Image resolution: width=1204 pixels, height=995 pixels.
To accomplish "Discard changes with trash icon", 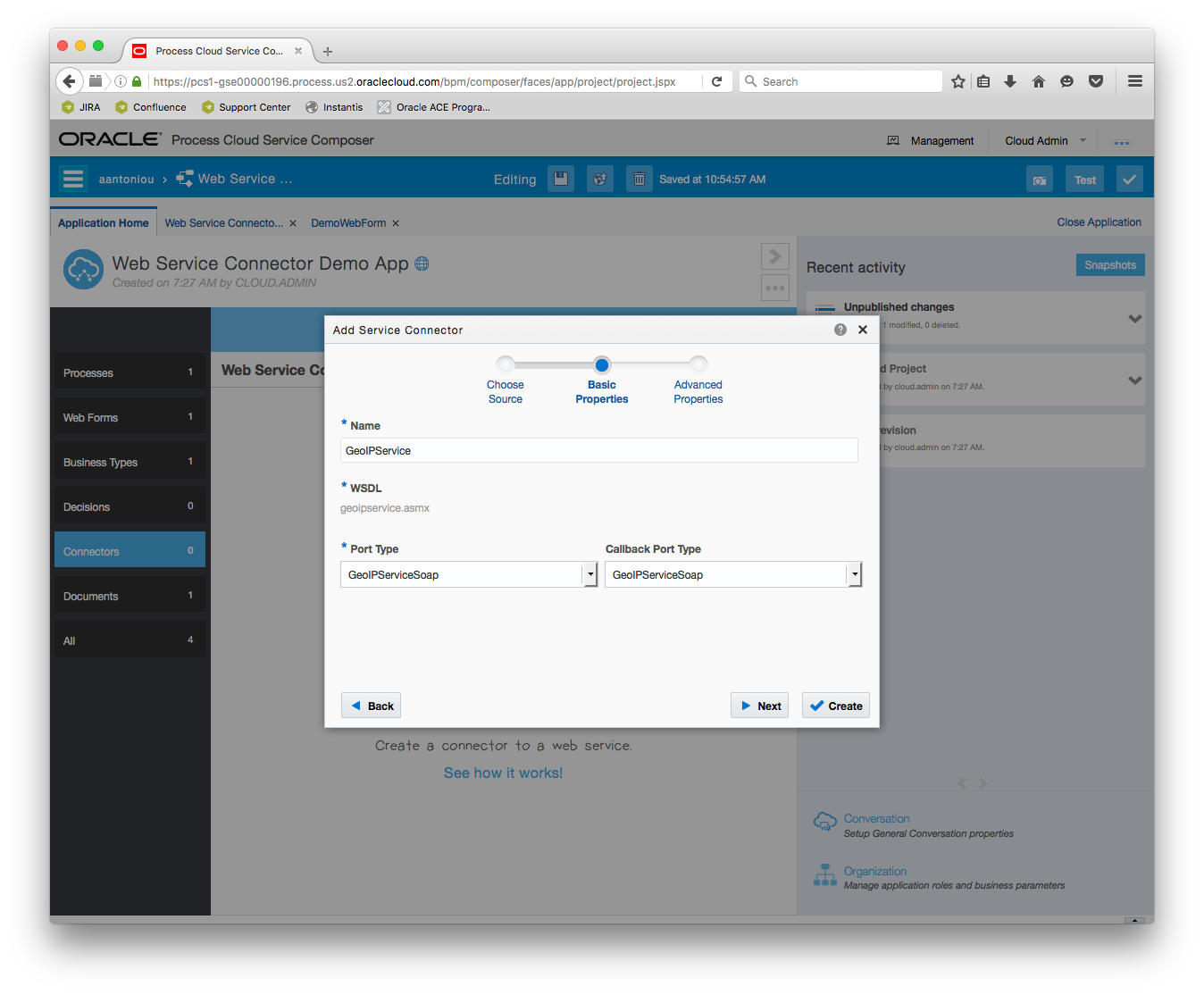I will (x=640, y=179).
